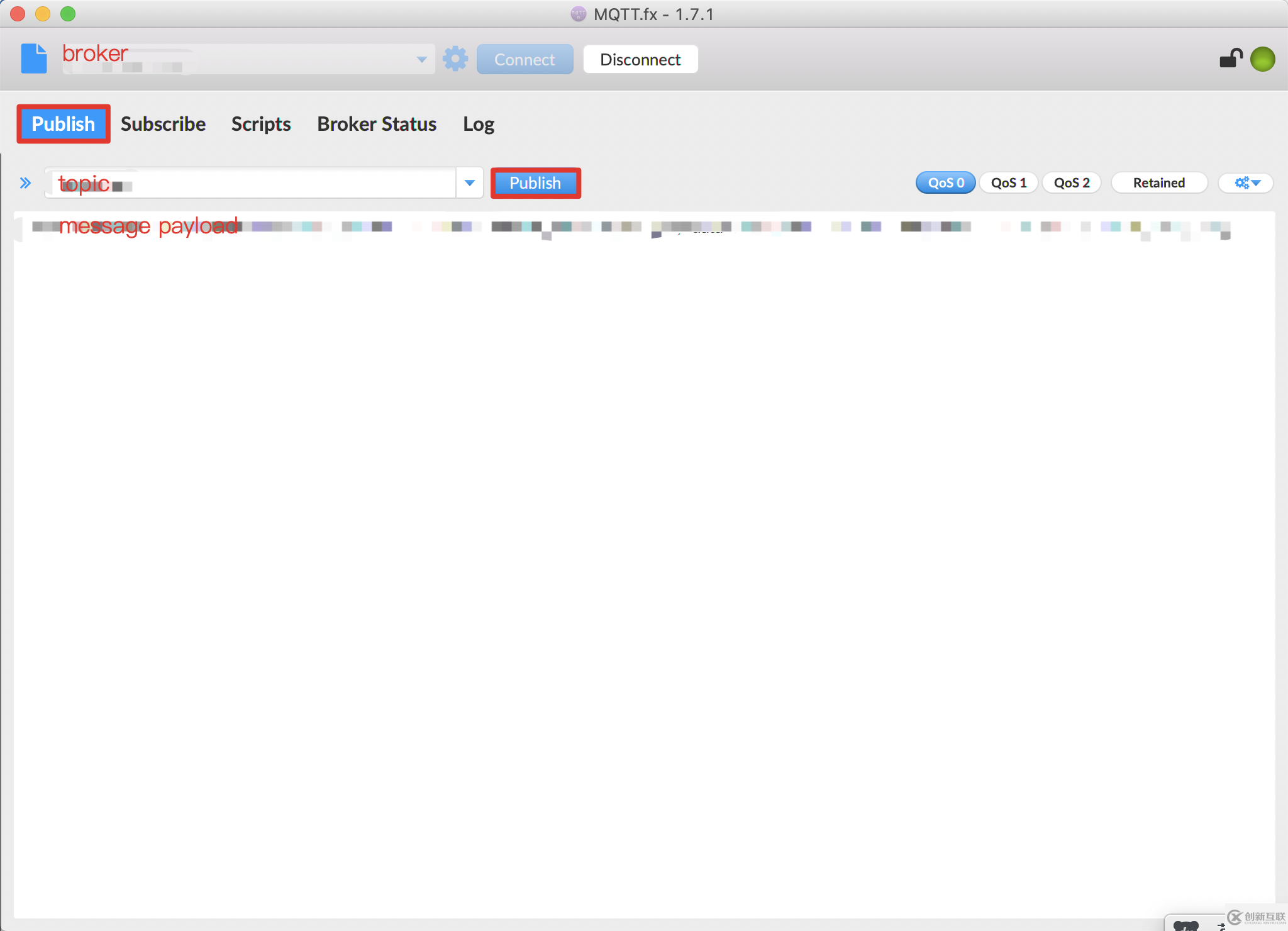Screen dimensions: 1288x931
Task: Select QoS 2 quality of service
Action: (1072, 182)
